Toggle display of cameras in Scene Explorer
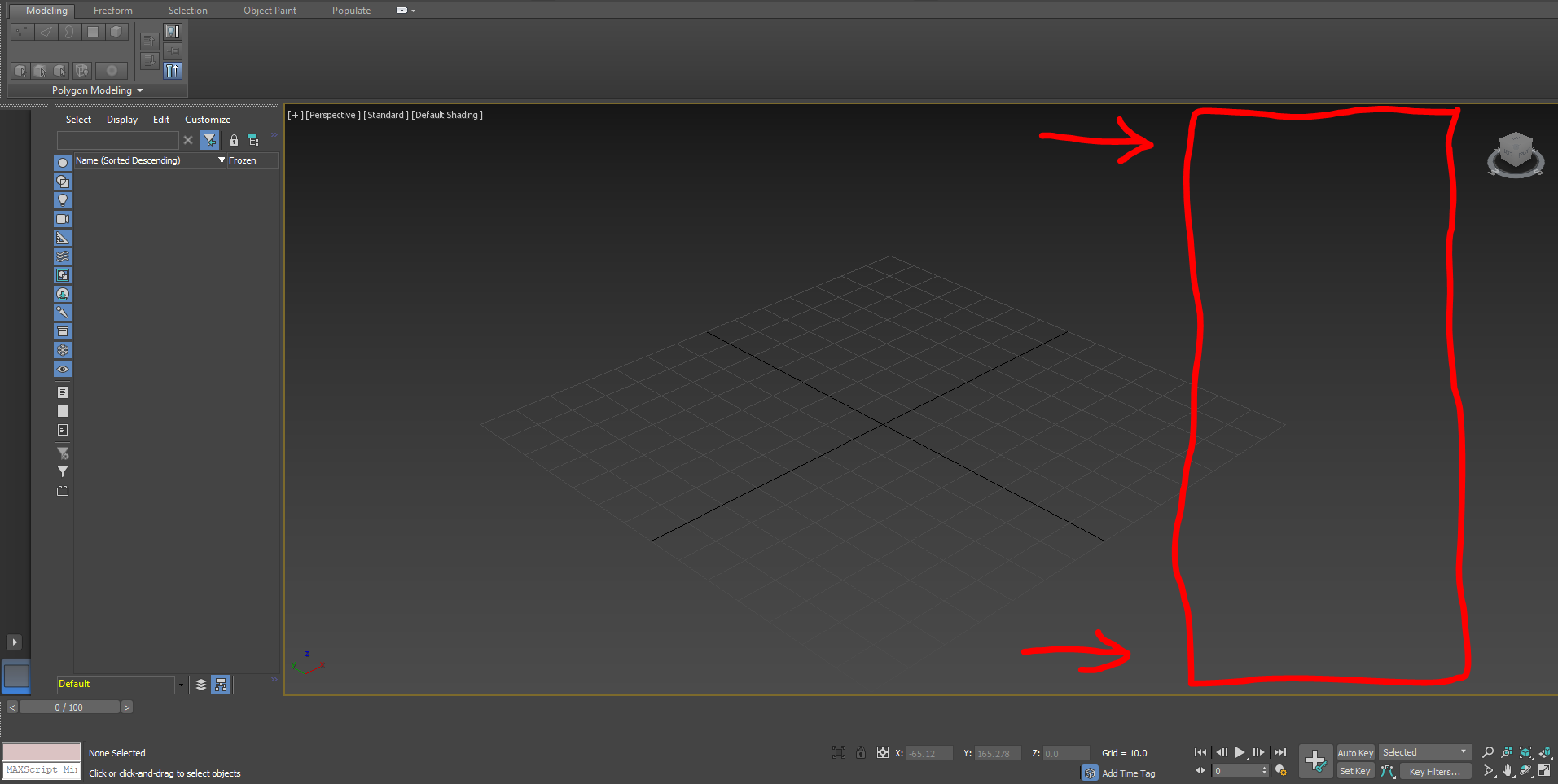1558x784 pixels. [63, 218]
